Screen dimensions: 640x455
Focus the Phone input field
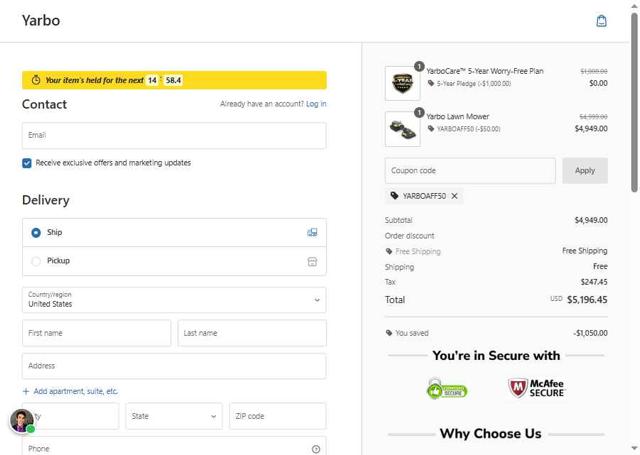tap(174, 447)
